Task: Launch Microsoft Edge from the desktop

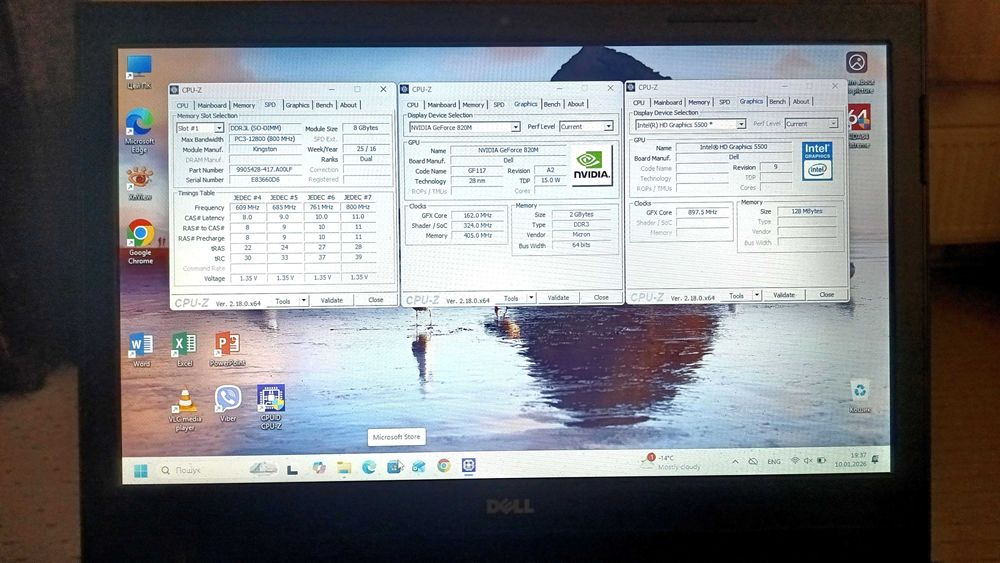Action: click(139, 131)
